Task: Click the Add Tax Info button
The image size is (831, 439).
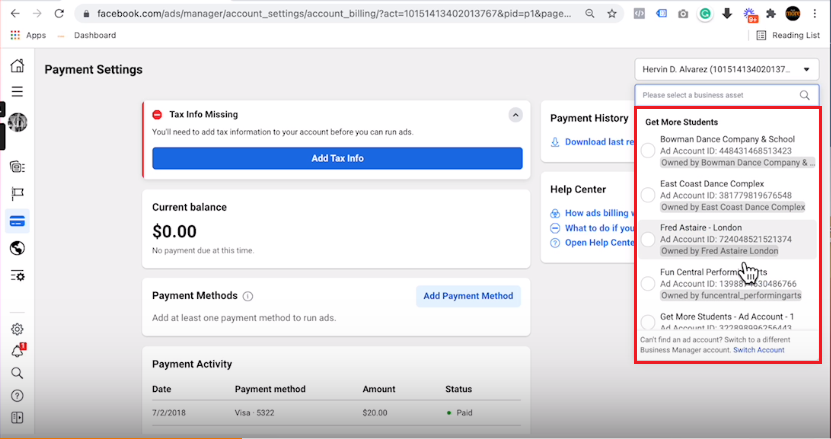Action: [337, 158]
